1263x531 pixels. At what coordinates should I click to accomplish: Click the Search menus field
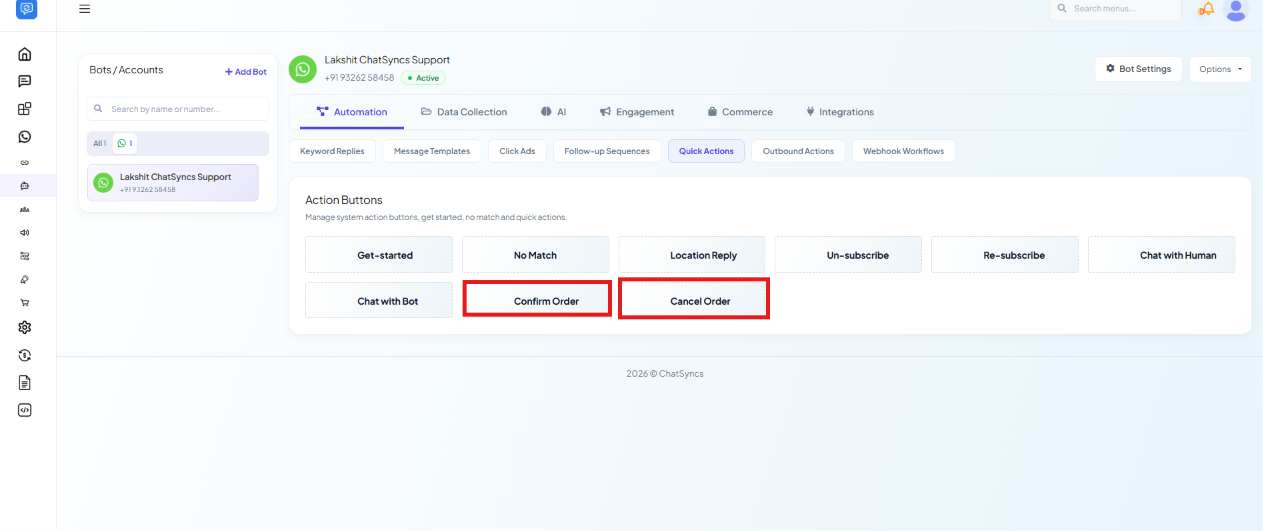(1115, 9)
